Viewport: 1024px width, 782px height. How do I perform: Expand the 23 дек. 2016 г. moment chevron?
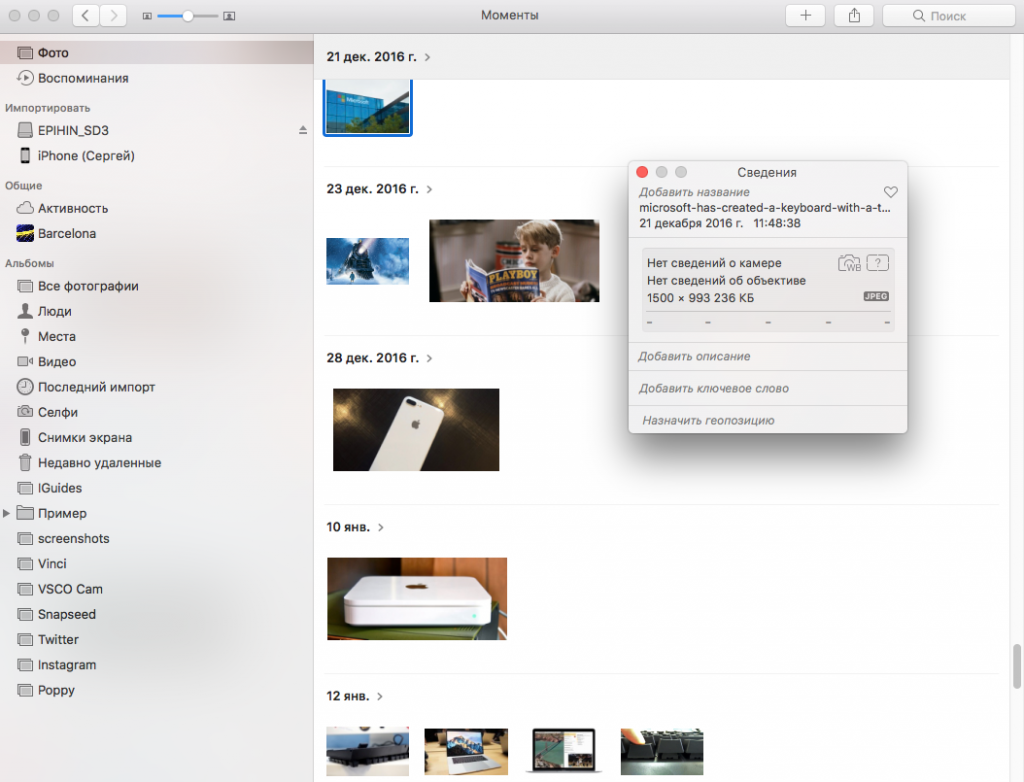[x=429, y=189]
